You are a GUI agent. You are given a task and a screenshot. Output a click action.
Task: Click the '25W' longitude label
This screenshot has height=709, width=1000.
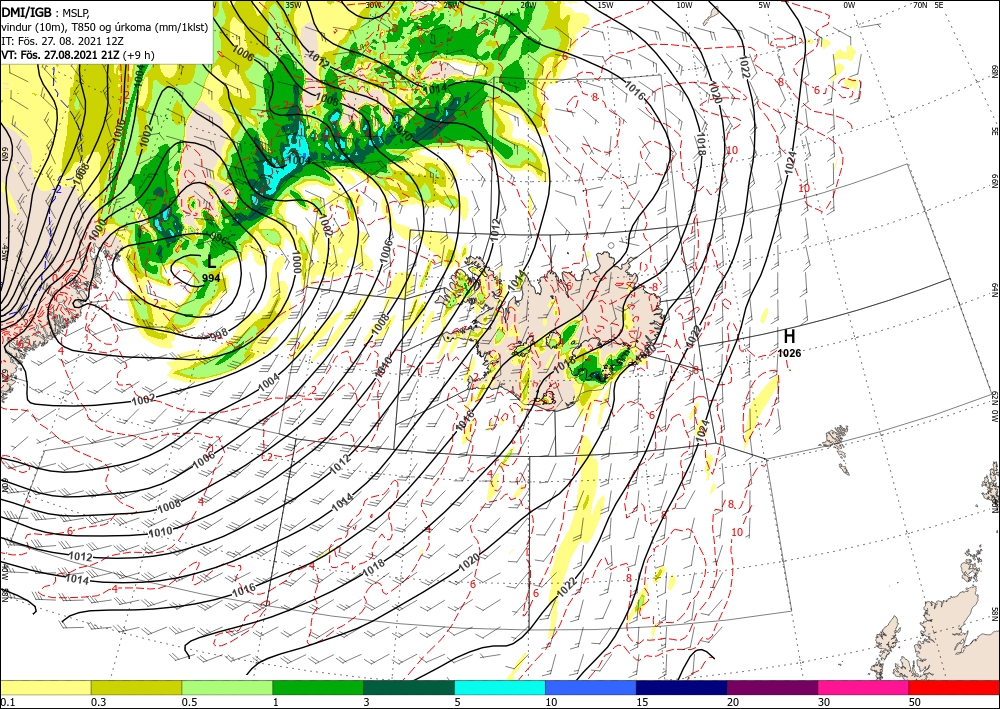pos(452,5)
